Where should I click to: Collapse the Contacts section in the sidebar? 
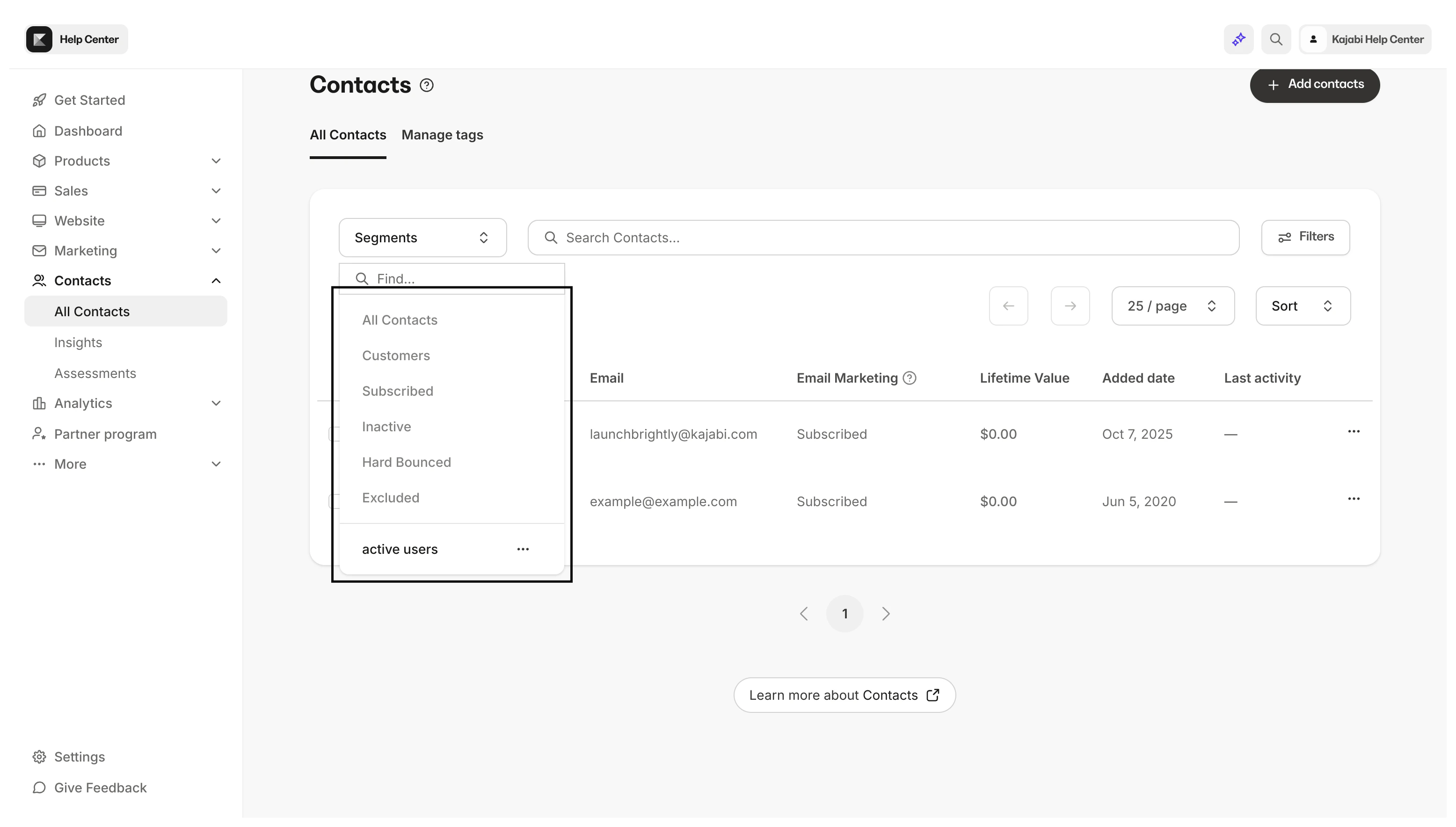click(x=216, y=280)
